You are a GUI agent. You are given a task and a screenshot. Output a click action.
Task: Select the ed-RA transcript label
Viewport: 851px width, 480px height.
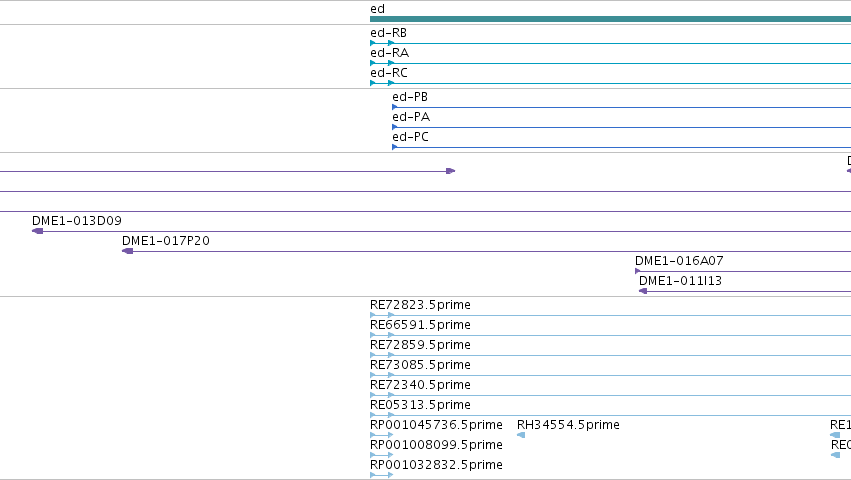pos(389,53)
